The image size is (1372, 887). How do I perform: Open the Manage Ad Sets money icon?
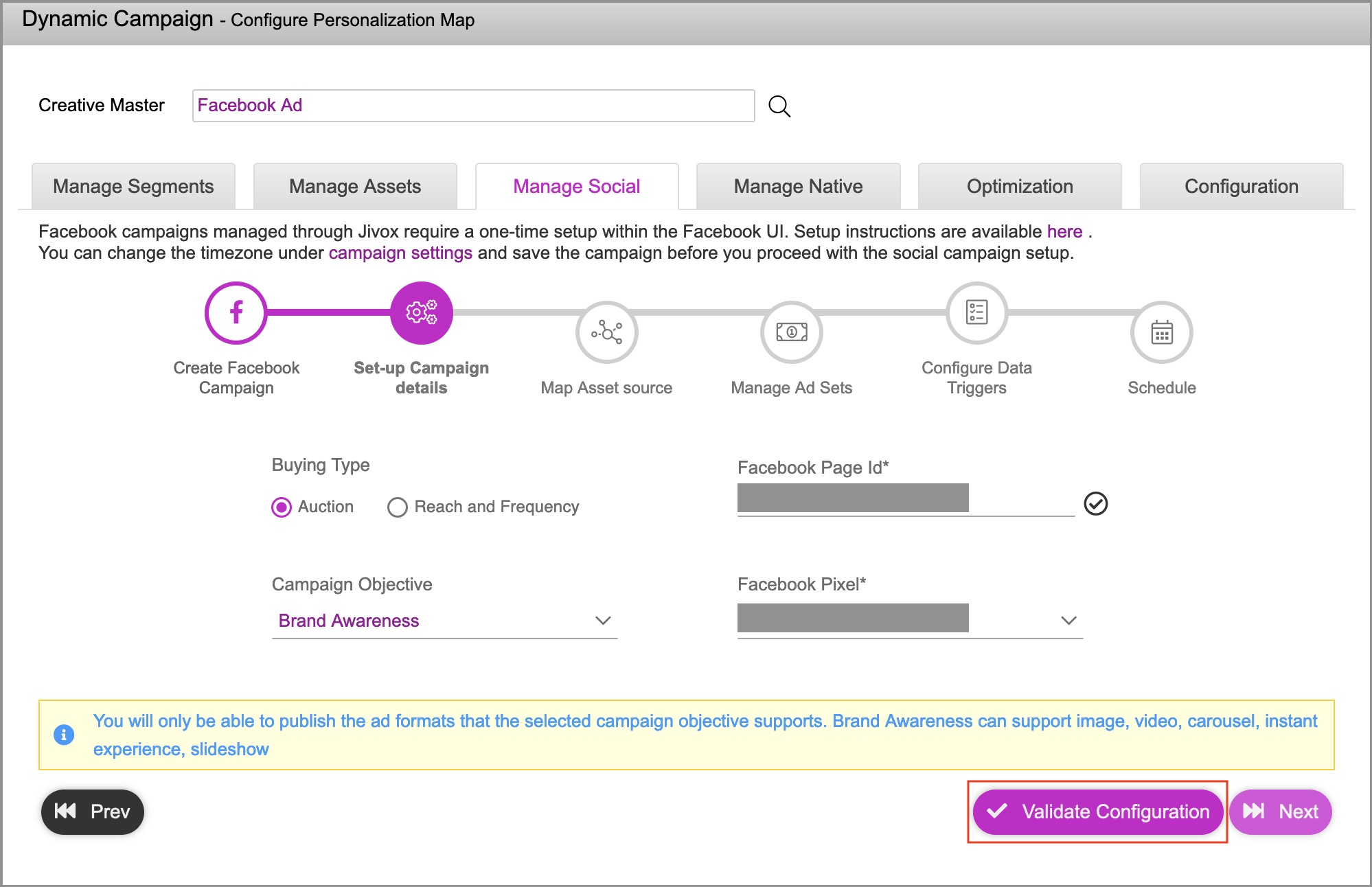pos(792,332)
